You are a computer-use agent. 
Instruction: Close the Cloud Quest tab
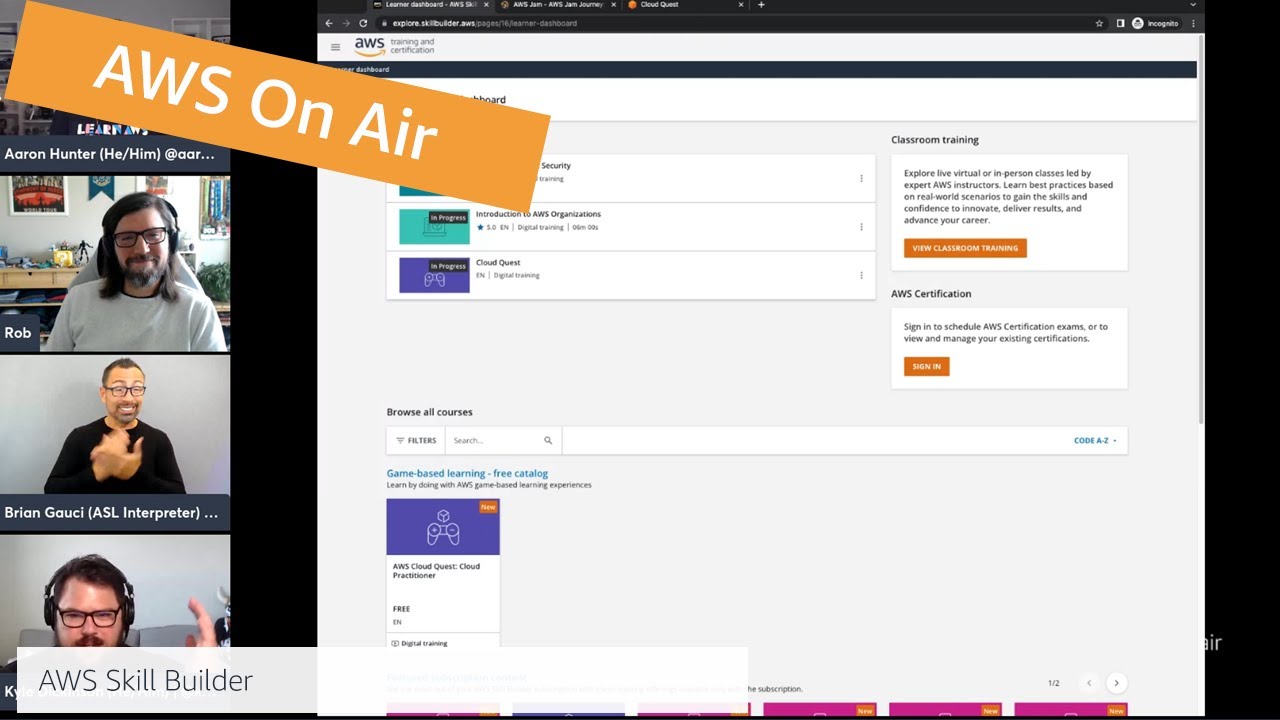[x=741, y=5]
